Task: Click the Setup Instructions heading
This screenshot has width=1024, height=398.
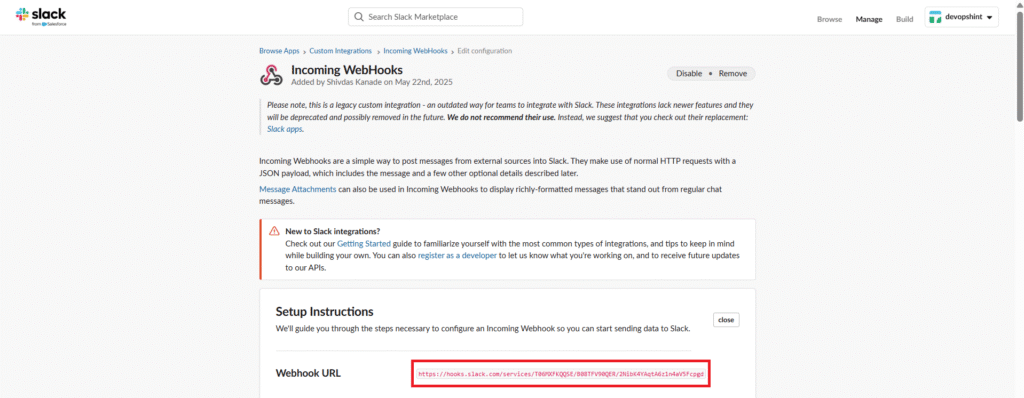Action: pyautogui.click(x=324, y=311)
